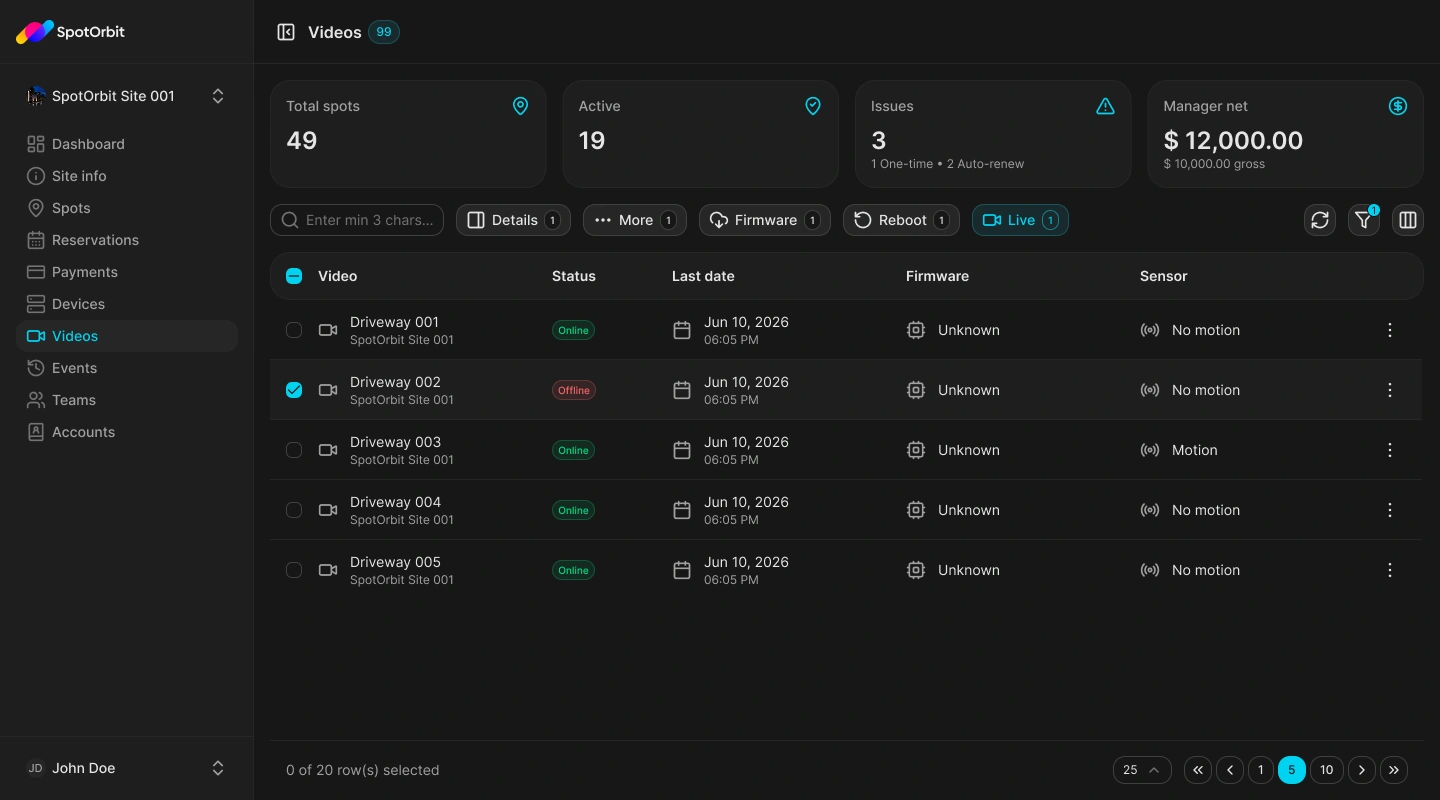The height and width of the screenshot is (800, 1440).
Task: Expand the SpotOrbit Site 001 switcher
Action: (127, 96)
